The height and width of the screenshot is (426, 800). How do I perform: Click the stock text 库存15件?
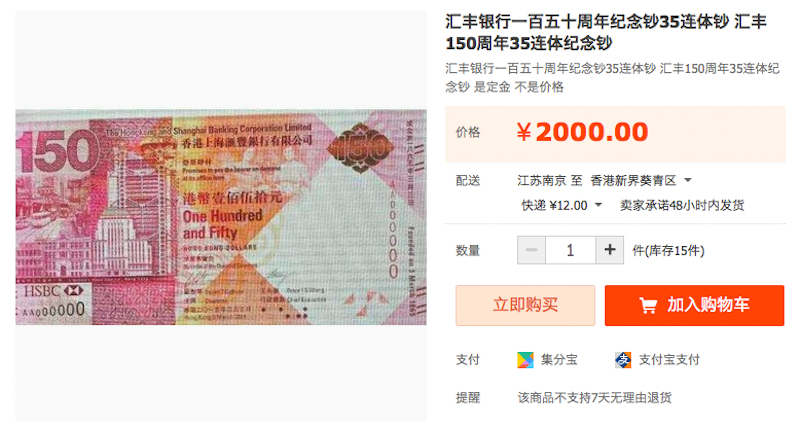click(674, 250)
